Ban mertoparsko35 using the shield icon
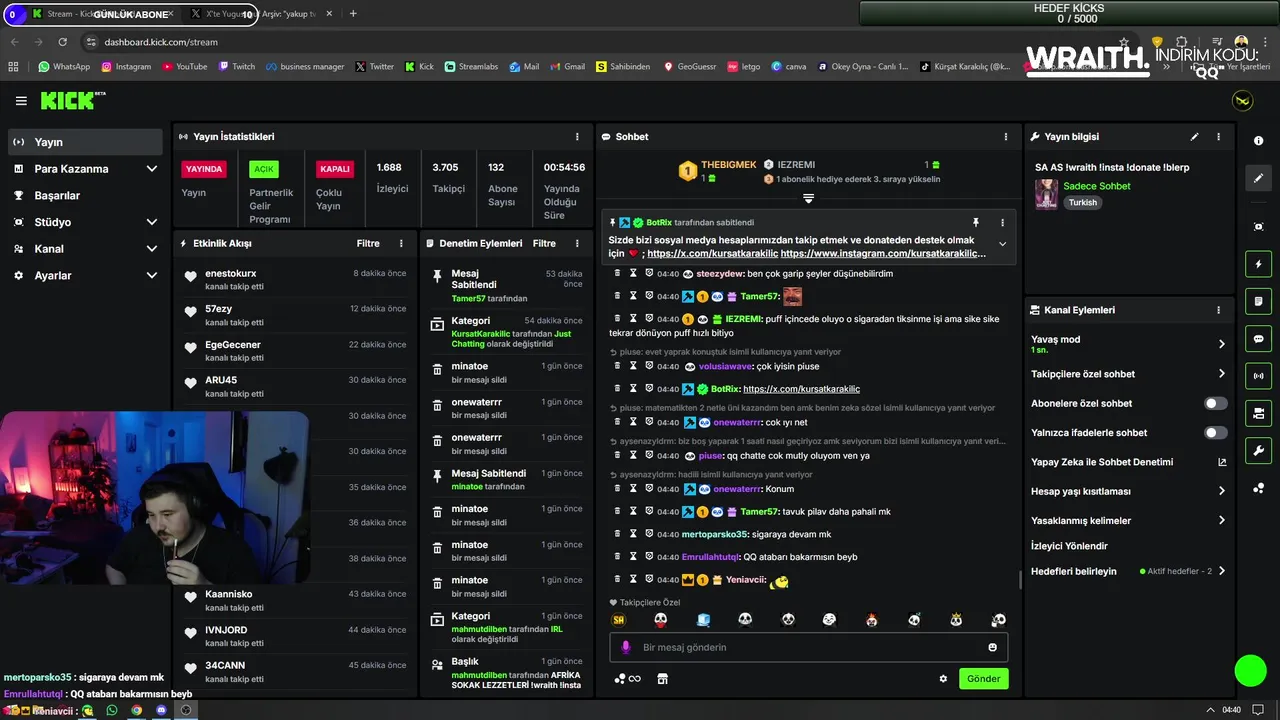The height and width of the screenshot is (720, 1280). tap(649, 534)
